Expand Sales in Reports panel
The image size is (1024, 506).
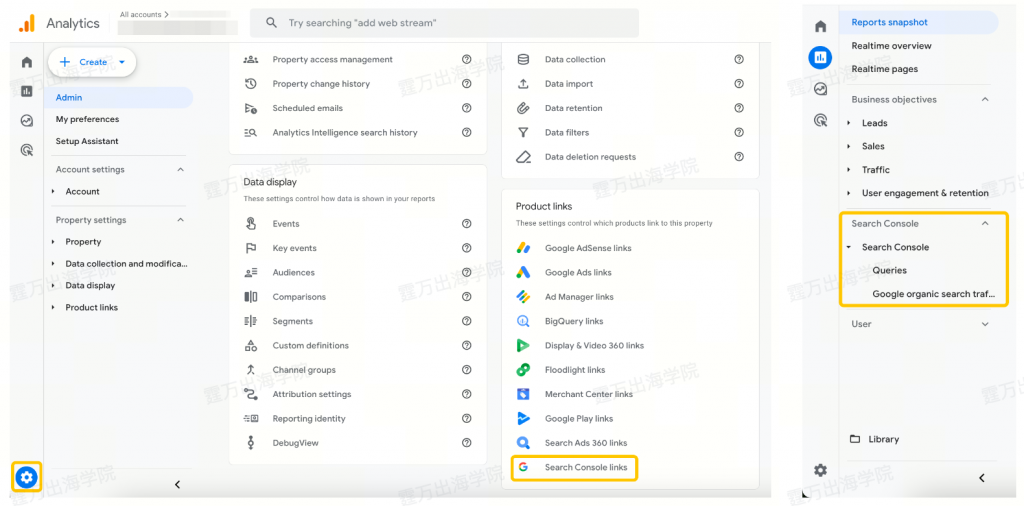pyautogui.click(x=849, y=146)
